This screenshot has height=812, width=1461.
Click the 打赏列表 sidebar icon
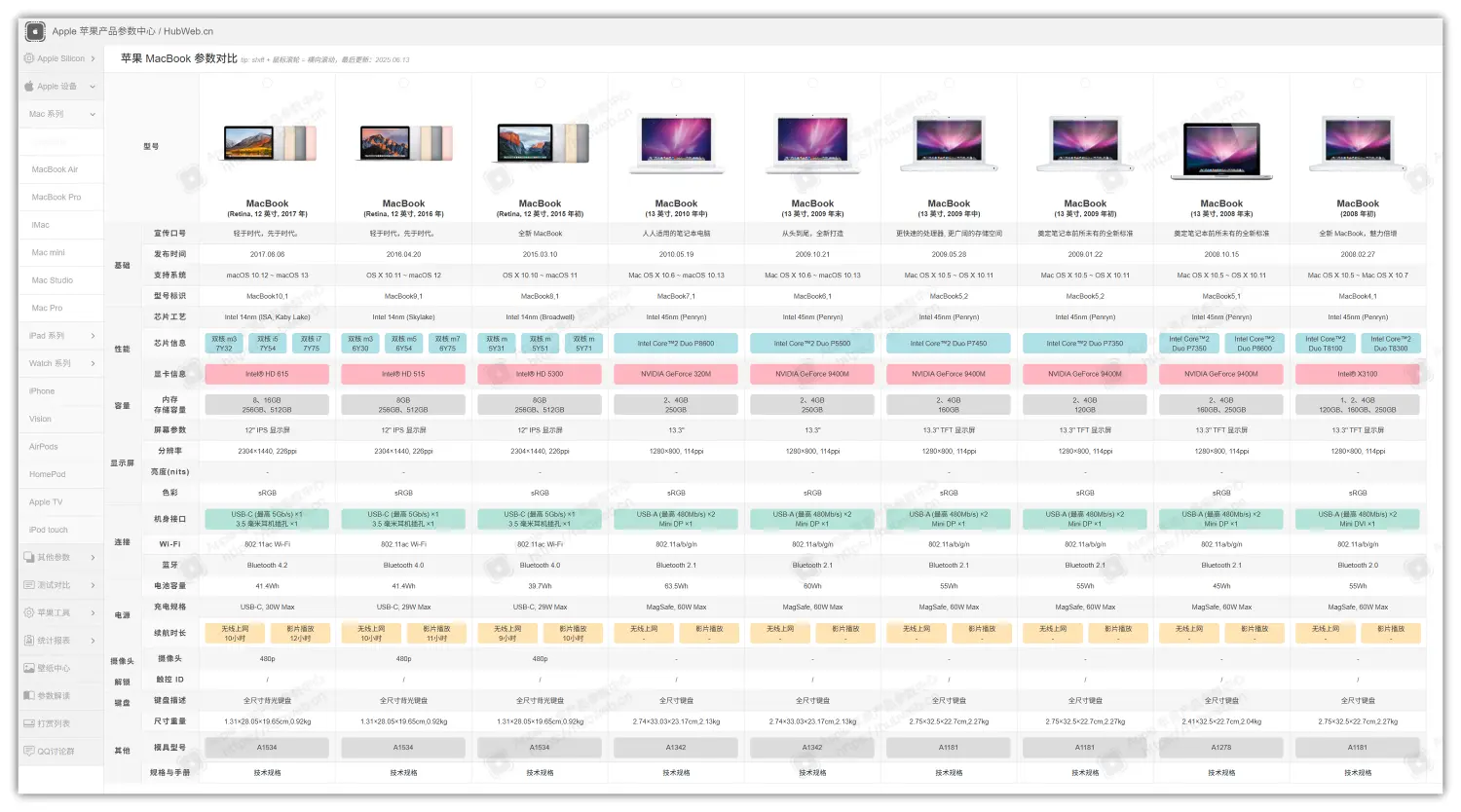[x=29, y=724]
